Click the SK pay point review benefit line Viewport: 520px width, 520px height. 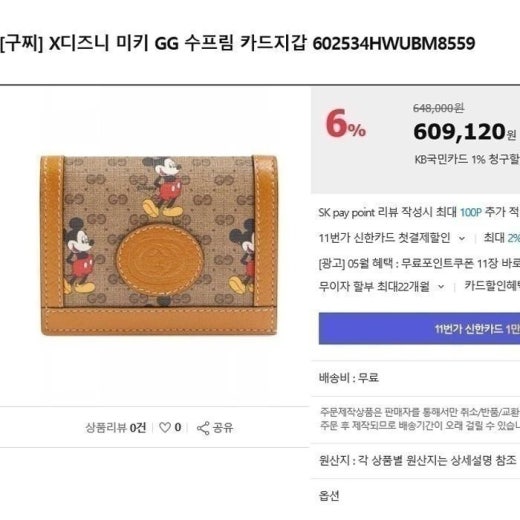click(419, 212)
